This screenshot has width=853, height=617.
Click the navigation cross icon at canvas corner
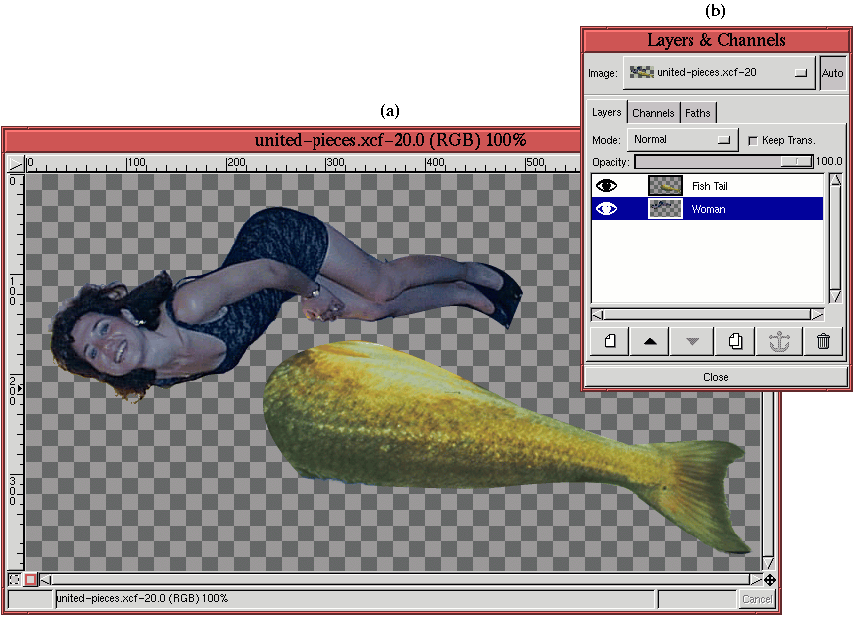tap(769, 579)
